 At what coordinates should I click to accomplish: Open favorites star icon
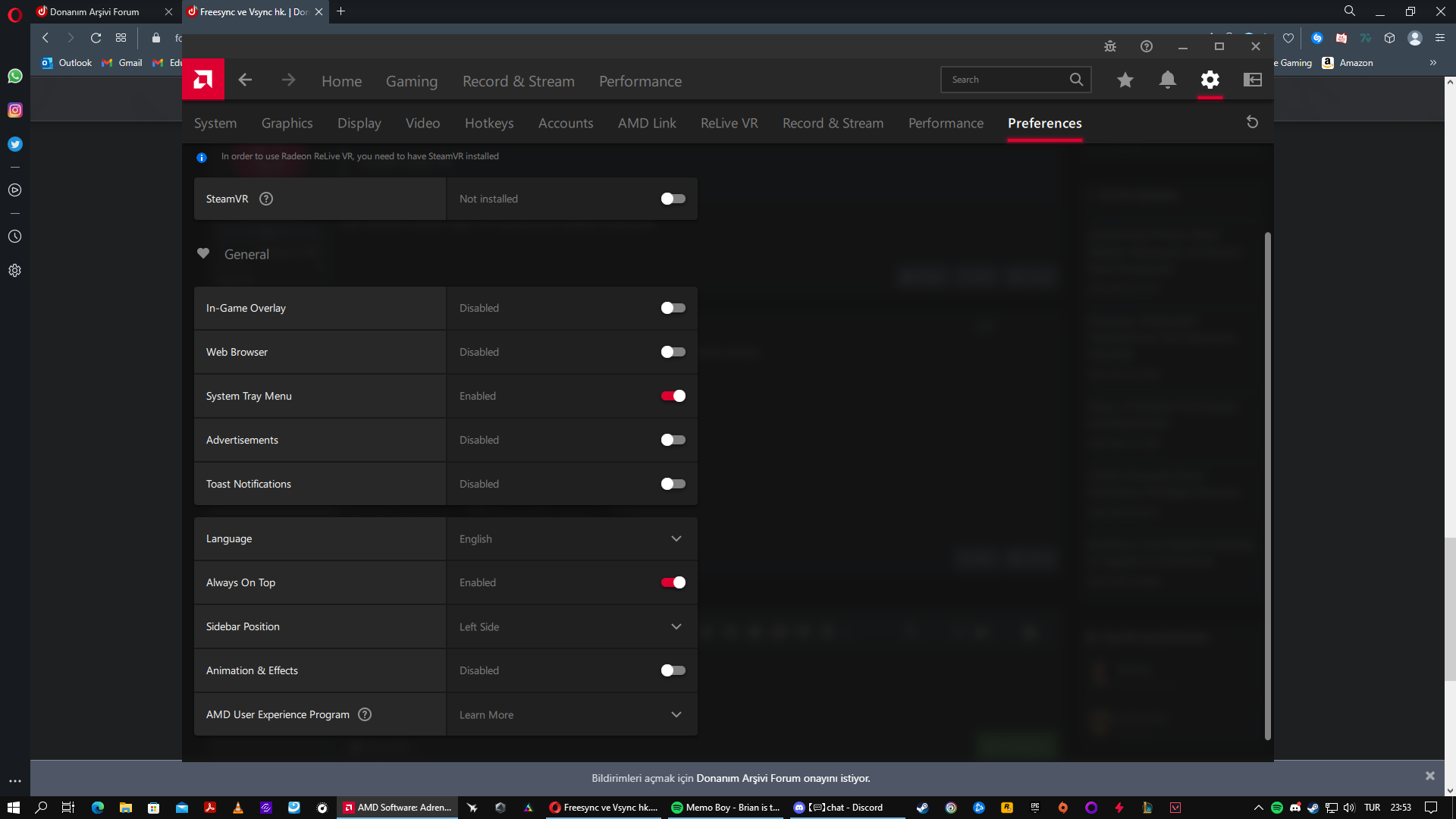click(x=1125, y=80)
